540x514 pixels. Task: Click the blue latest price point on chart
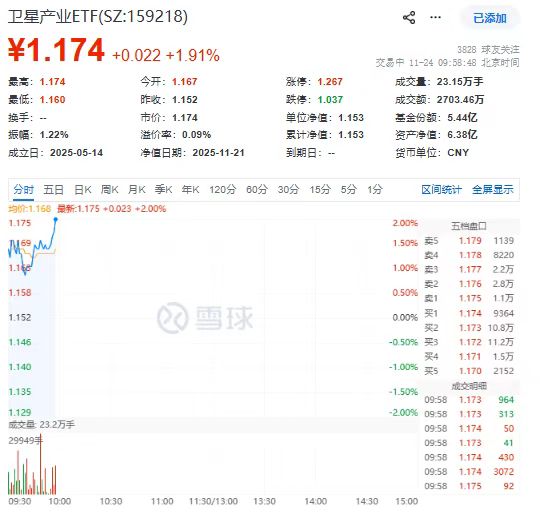(55, 219)
